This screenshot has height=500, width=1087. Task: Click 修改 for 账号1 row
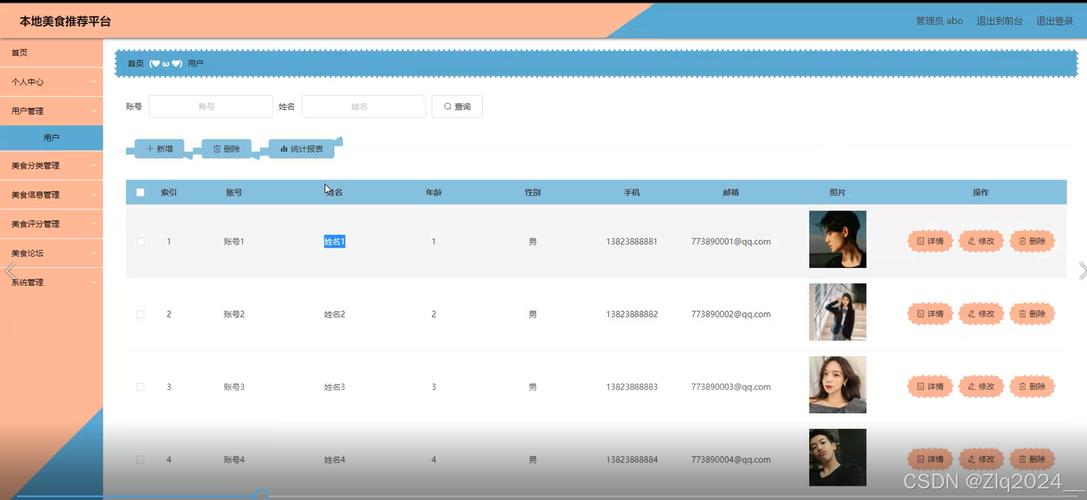coord(981,241)
